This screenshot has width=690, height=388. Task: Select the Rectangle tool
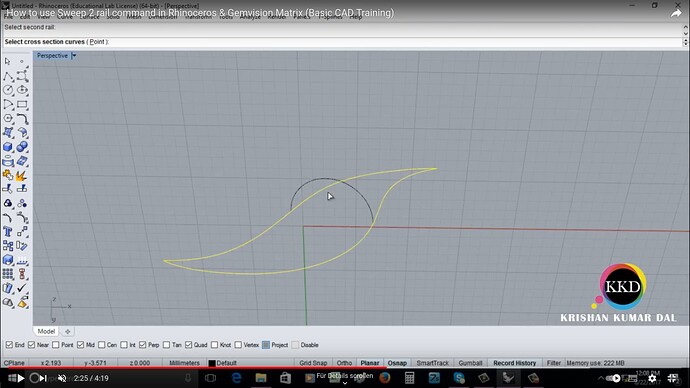click(22, 105)
